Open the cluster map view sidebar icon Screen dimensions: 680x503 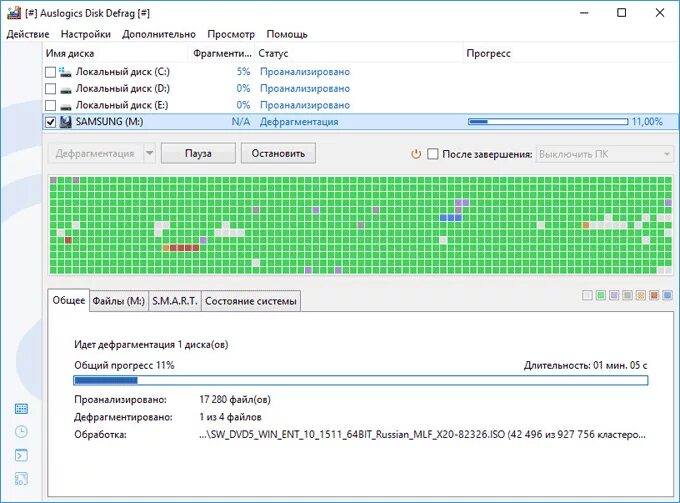coord(21,408)
